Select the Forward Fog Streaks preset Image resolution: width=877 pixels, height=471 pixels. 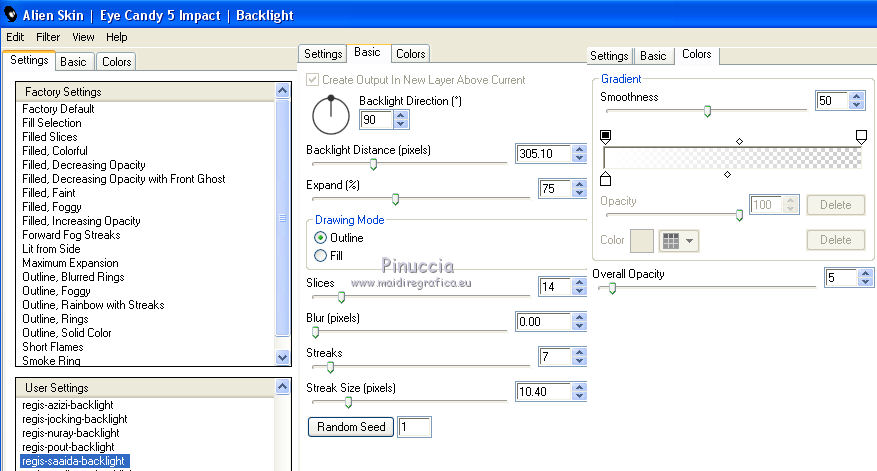[71, 235]
